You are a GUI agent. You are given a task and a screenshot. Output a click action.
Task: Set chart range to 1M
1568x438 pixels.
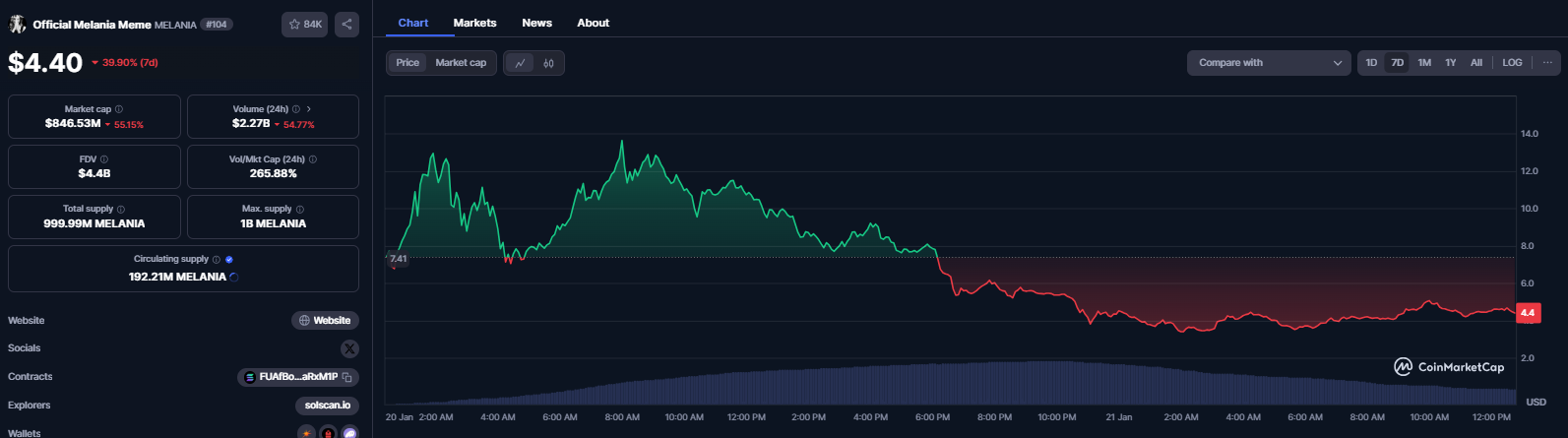[x=1424, y=63]
